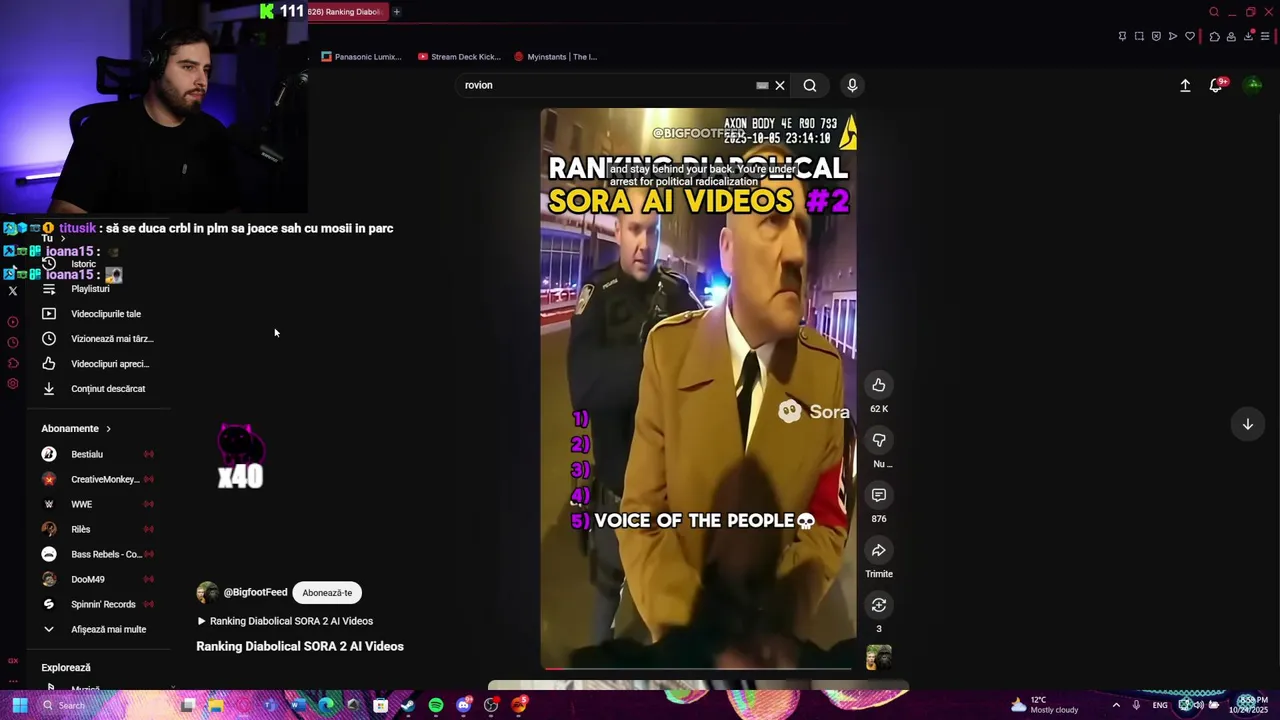Open the MyInstants bookmark

(x=555, y=57)
